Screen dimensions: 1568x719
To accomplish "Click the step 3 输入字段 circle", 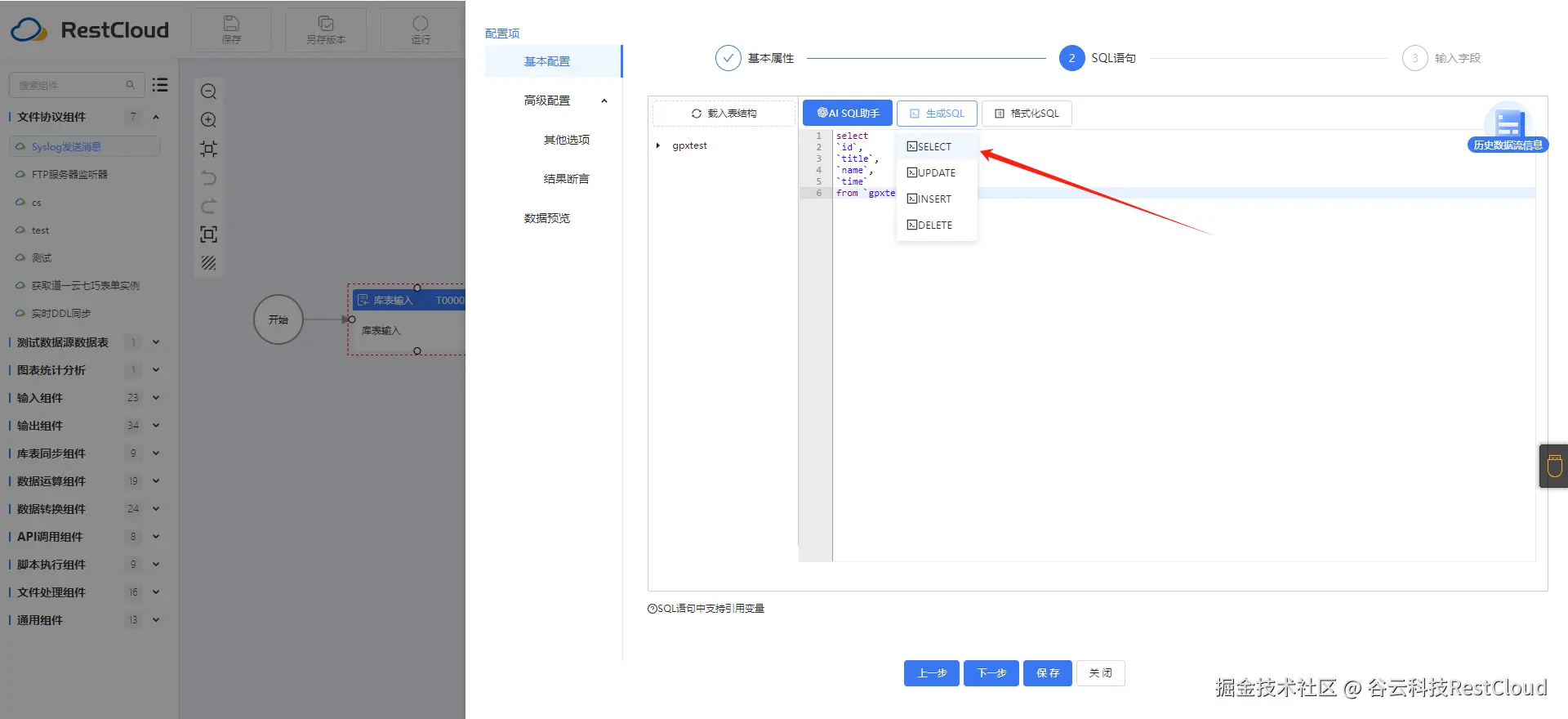I will (1414, 58).
